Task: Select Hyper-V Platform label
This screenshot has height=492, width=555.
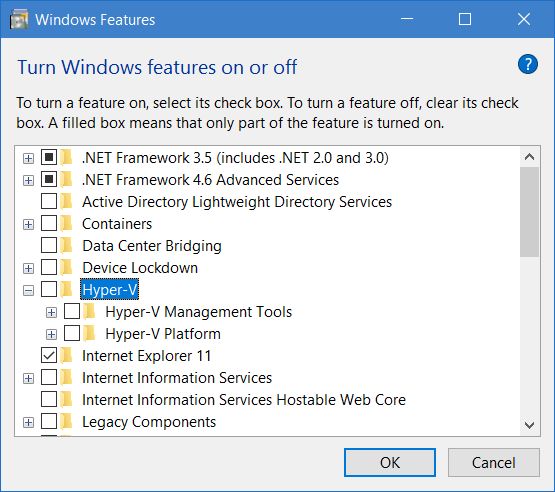Action: point(163,334)
